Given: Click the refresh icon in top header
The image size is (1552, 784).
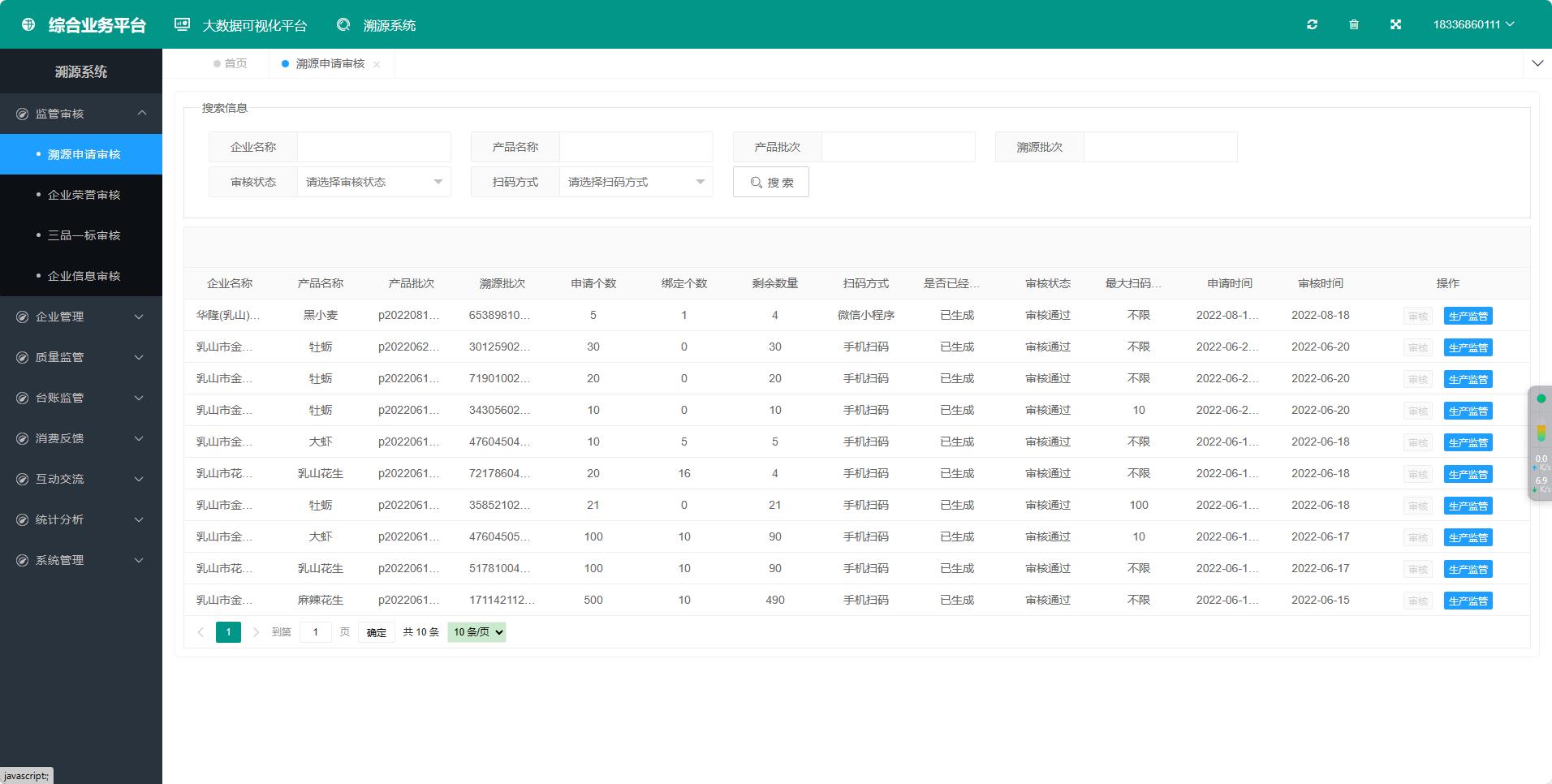Looking at the screenshot, I should pyautogui.click(x=1312, y=24).
